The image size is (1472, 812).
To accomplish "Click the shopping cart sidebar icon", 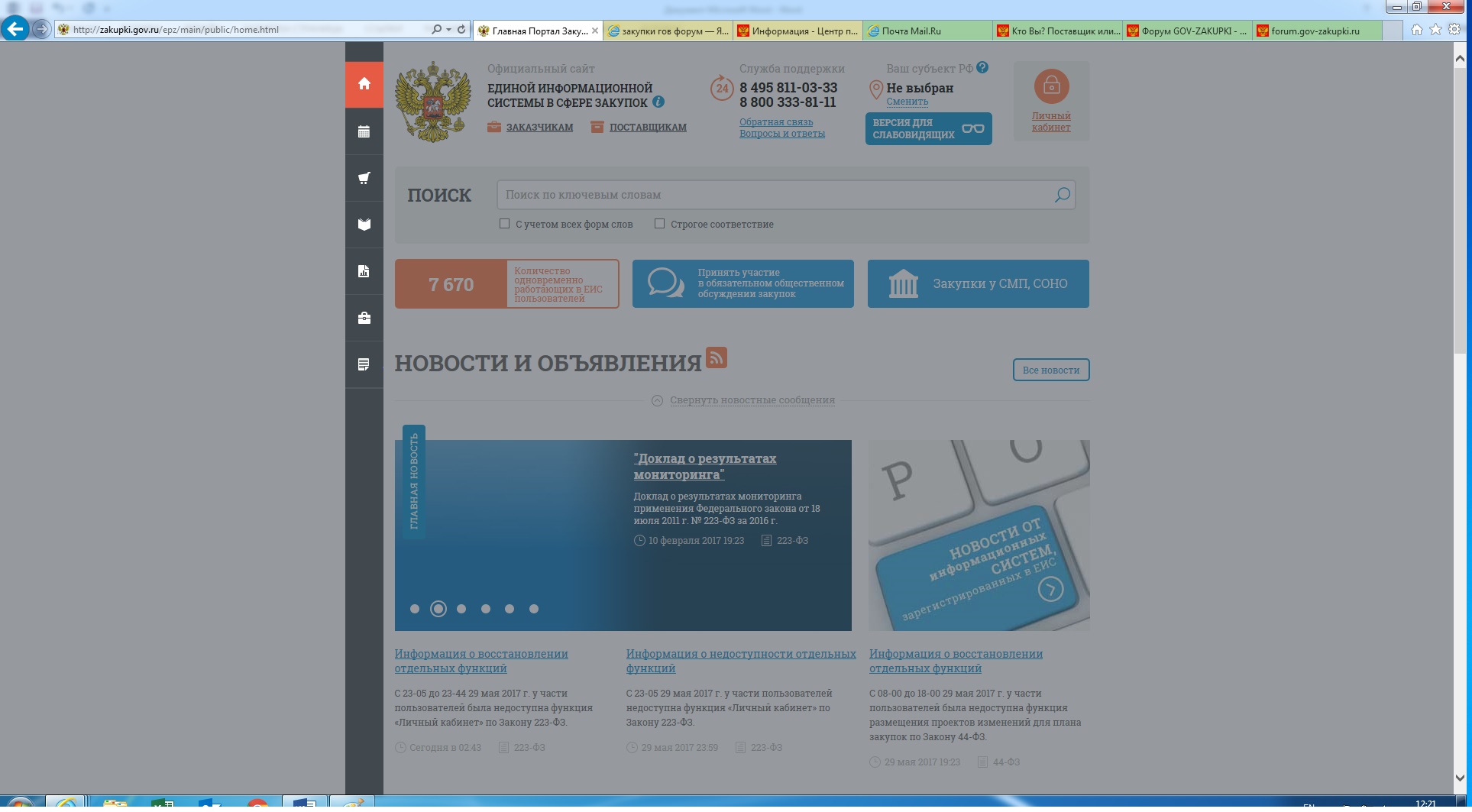I will 364,179.
